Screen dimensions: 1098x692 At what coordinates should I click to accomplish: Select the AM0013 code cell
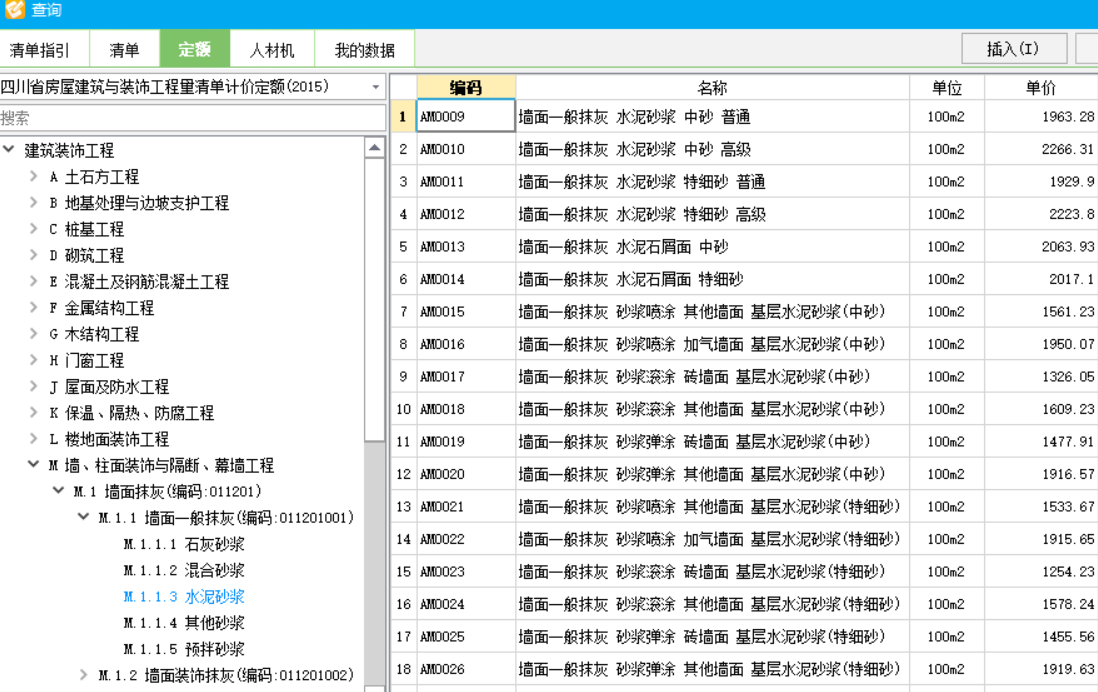466,247
